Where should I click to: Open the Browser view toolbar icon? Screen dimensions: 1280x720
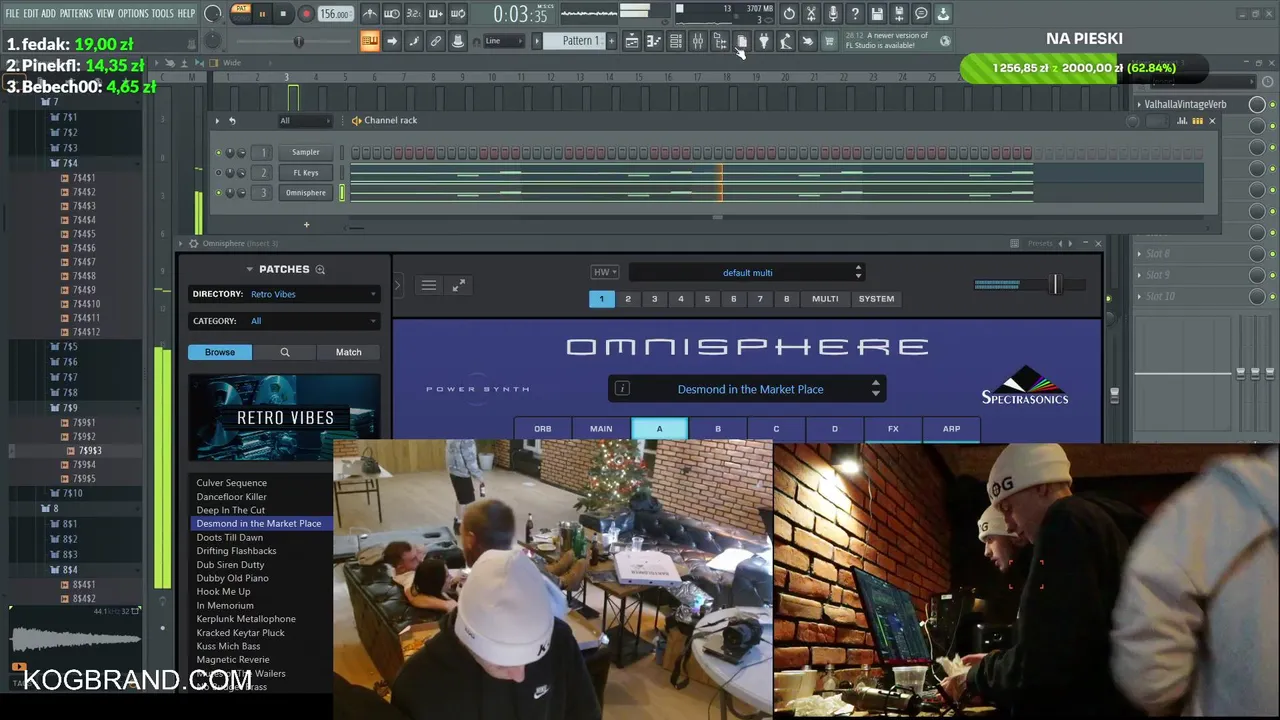click(720, 41)
